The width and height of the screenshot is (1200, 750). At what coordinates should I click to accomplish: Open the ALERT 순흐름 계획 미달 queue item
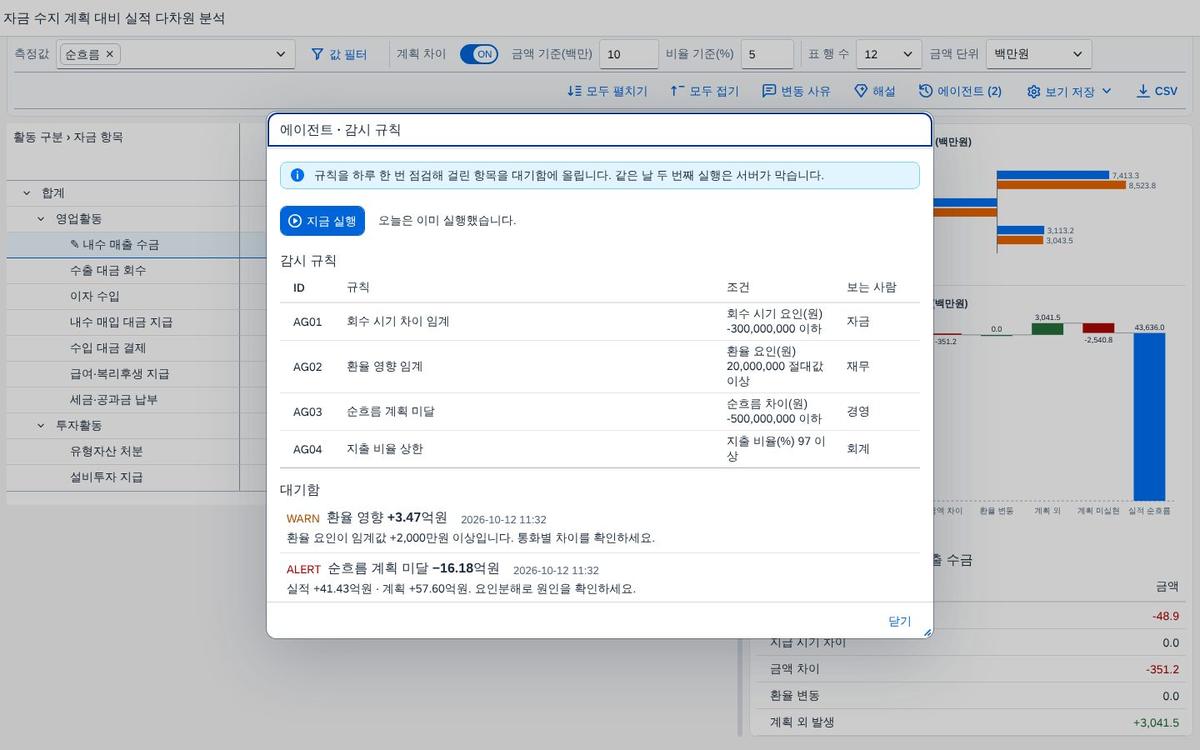(600, 578)
